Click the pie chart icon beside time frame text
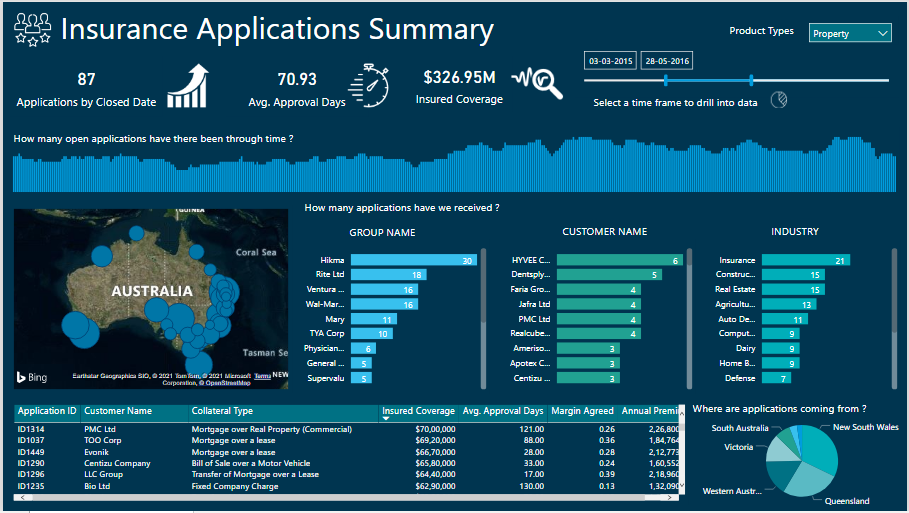 point(779,101)
